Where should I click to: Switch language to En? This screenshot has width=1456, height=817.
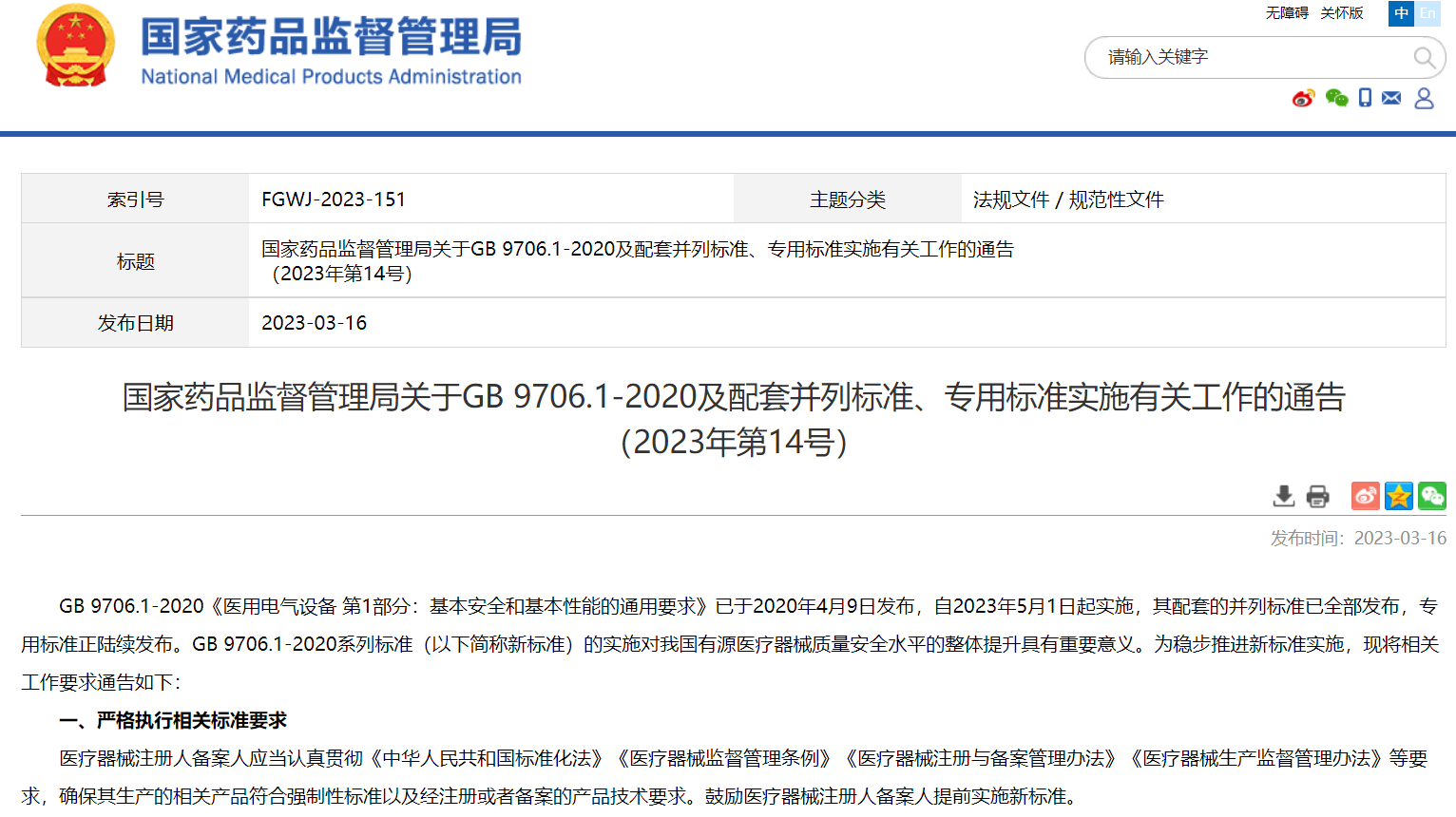[1427, 13]
